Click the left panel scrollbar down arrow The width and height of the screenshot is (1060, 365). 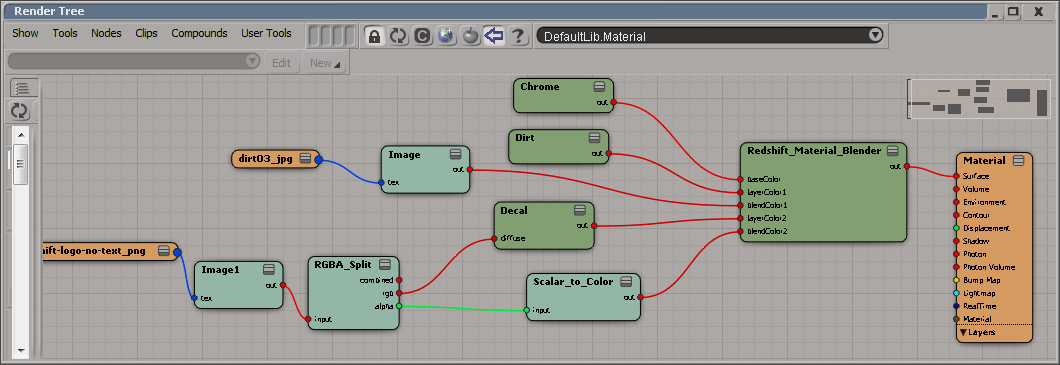point(21,350)
